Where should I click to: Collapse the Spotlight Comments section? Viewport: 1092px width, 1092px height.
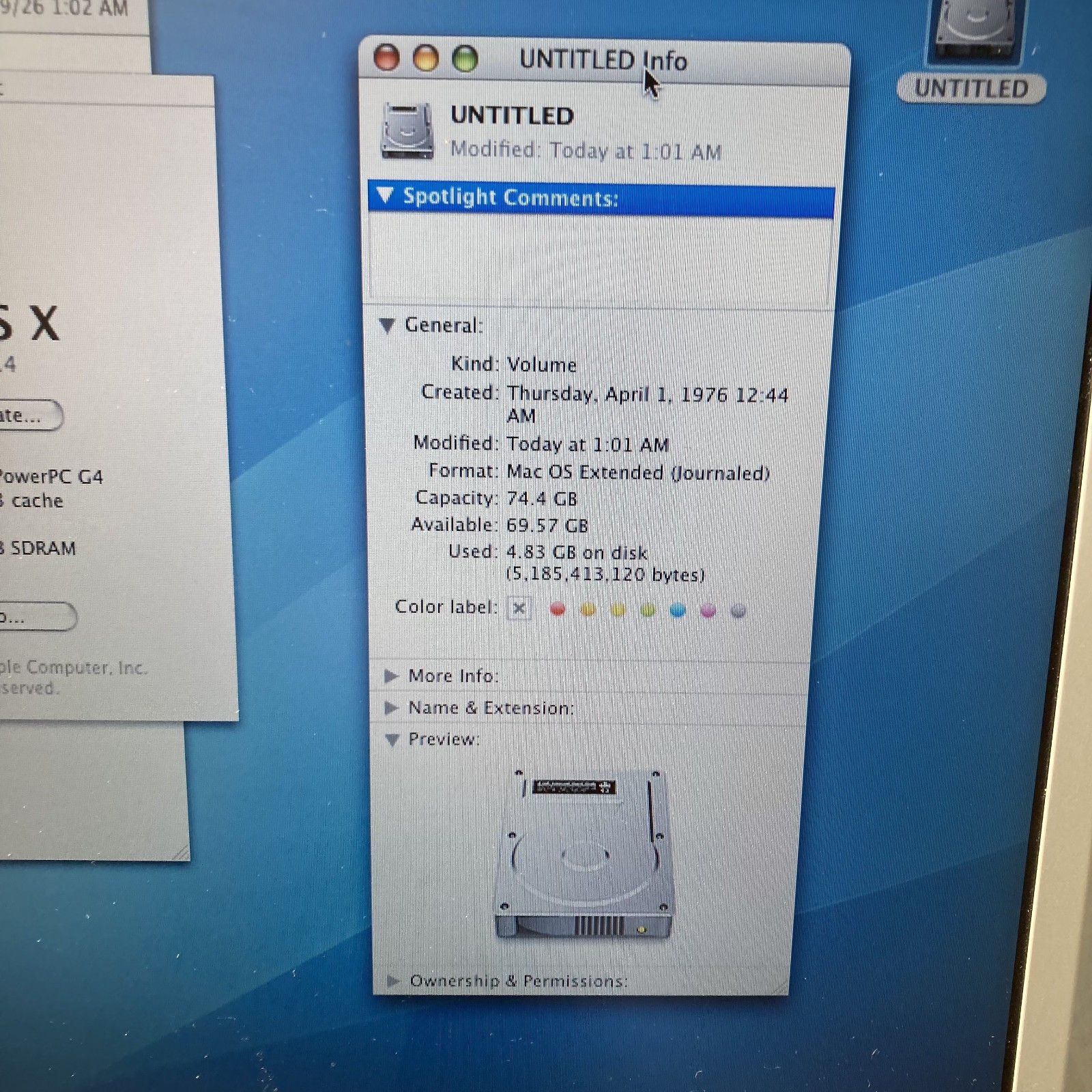point(385,196)
